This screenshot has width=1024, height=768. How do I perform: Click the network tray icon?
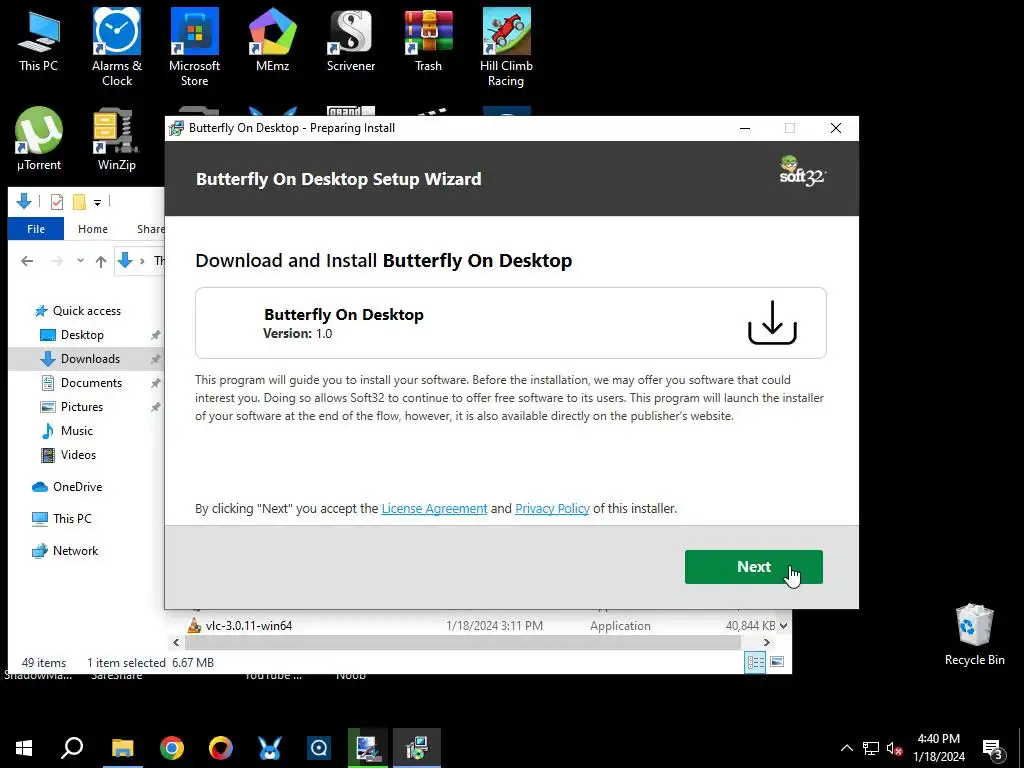pos(871,748)
